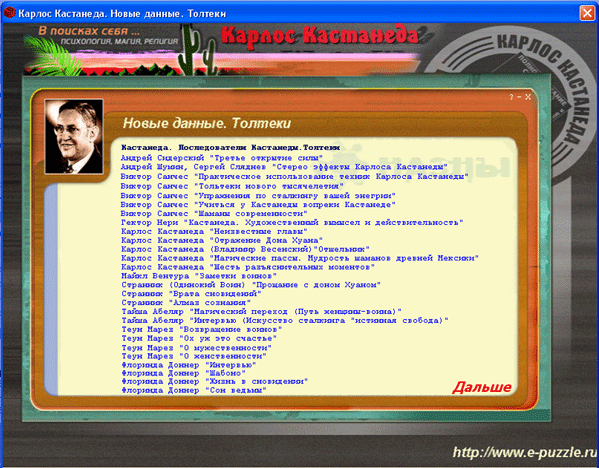Open Тайша Абеляр "Магический переход"

(x=261, y=312)
